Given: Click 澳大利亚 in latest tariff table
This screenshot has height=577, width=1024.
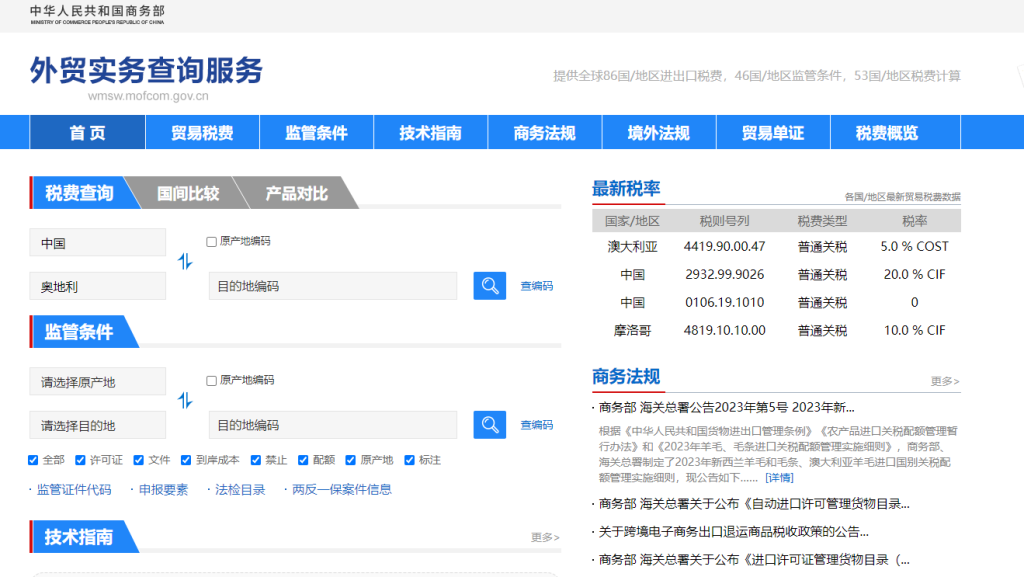Looking at the screenshot, I should pyautogui.click(x=632, y=247).
